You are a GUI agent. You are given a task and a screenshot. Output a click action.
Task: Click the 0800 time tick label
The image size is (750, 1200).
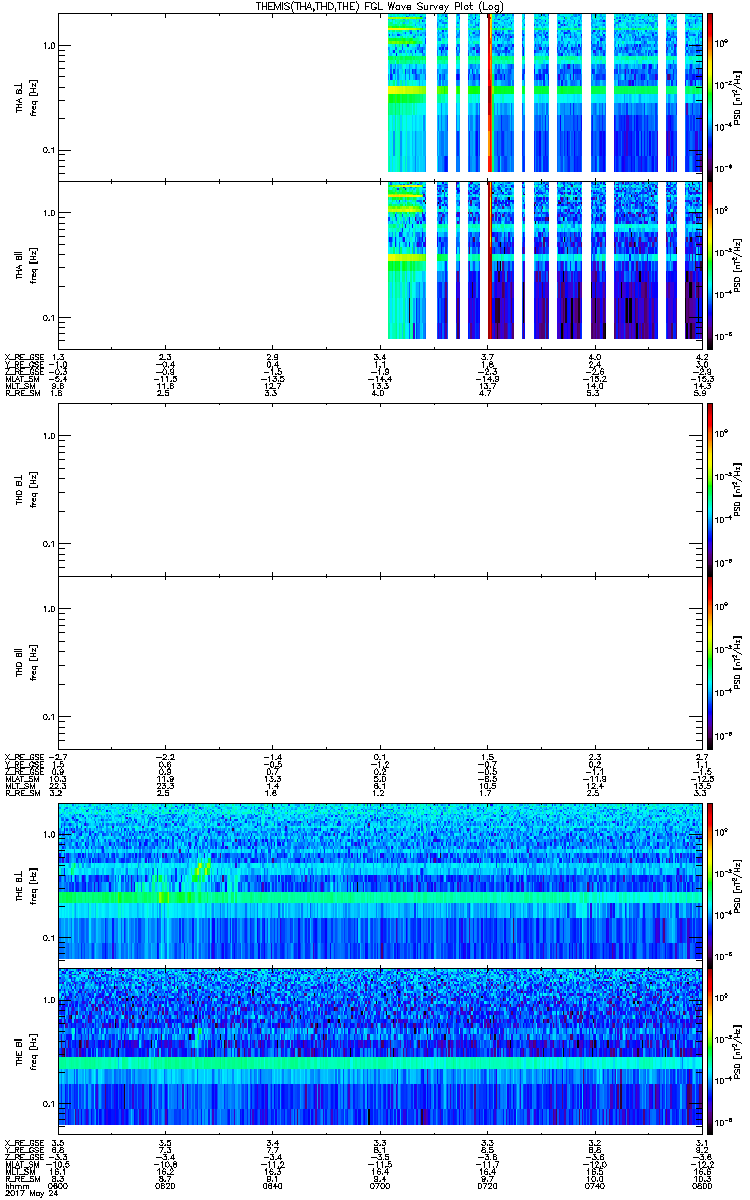pyautogui.click(x=702, y=1184)
